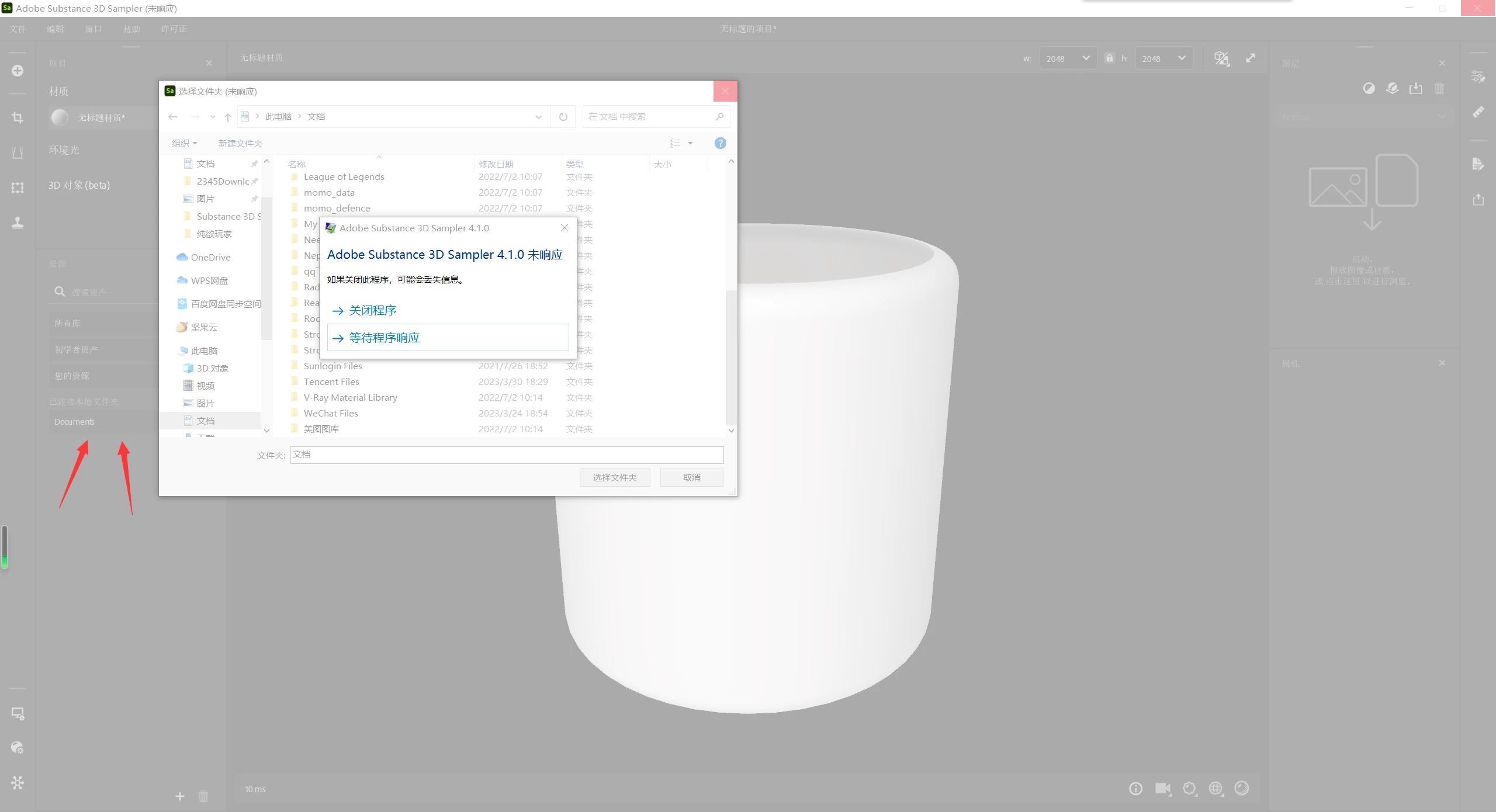Click the perspective transform tool icon

point(18,152)
